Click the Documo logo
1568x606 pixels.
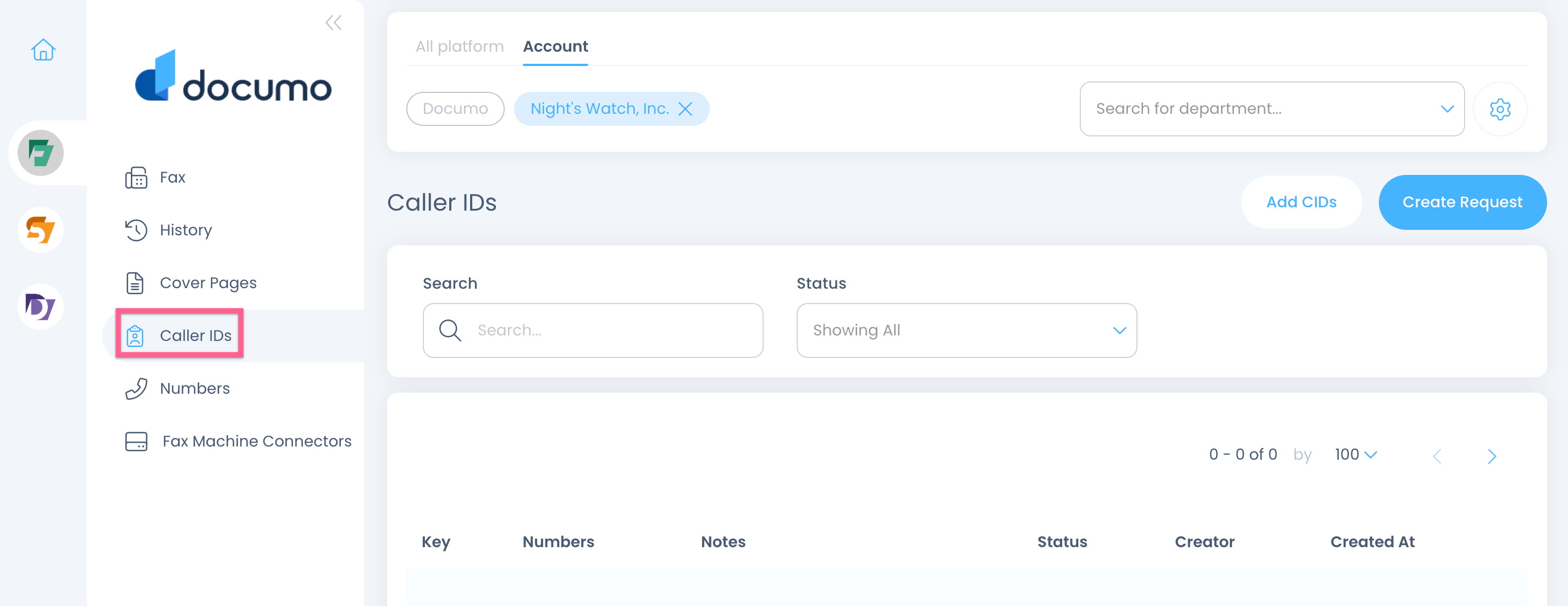(x=233, y=75)
